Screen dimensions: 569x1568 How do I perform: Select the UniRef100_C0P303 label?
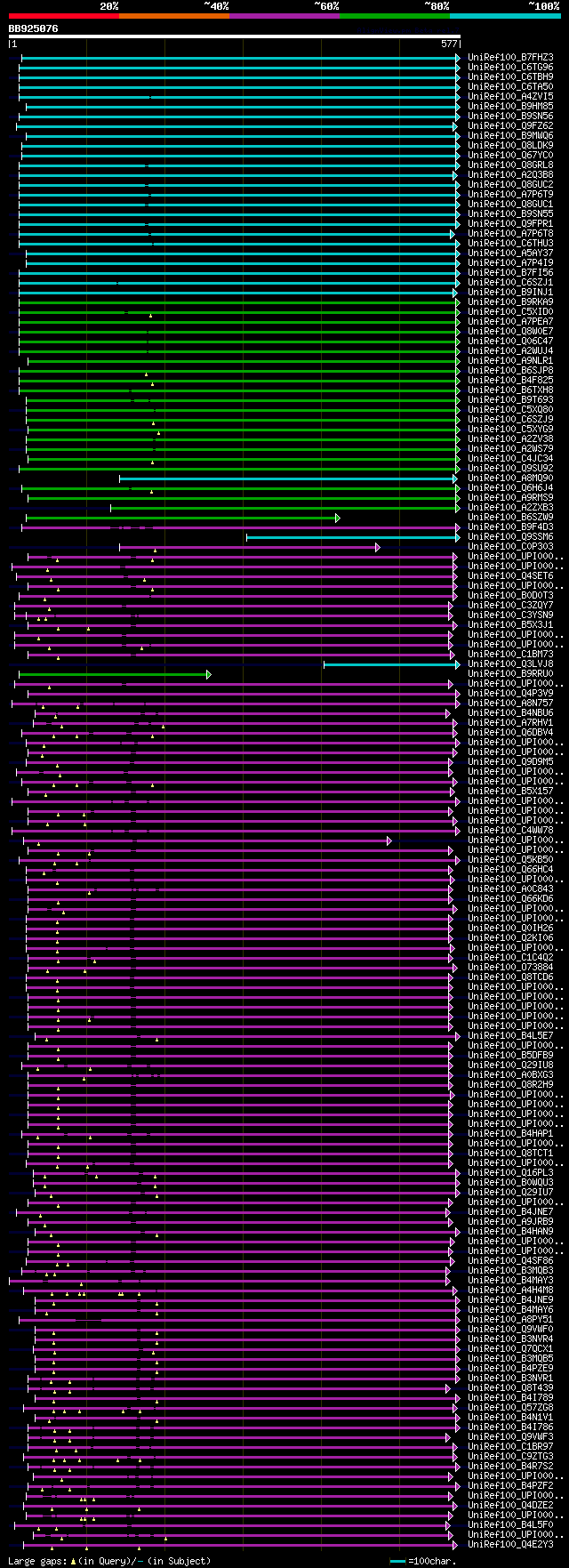click(x=510, y=547)
